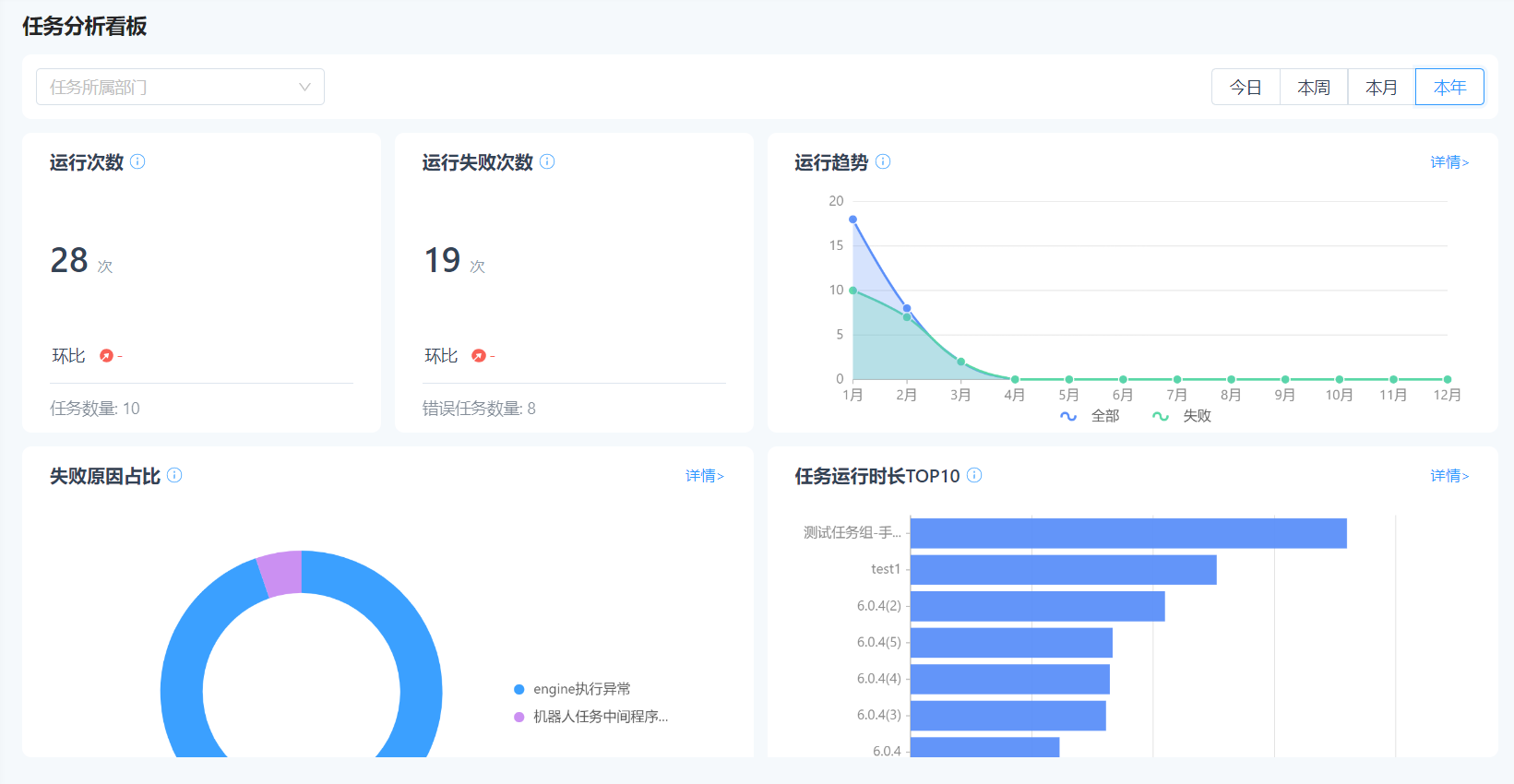Click red trend arrow under 运行失败次数 环比
The width and height of the screenshot is (1514, 784).
[479, 356]
